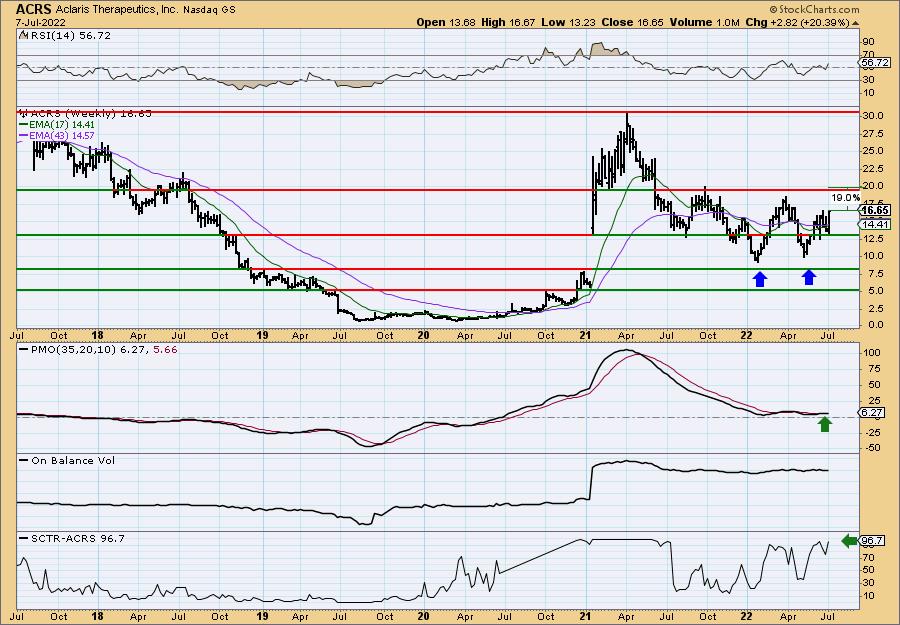Click the 6.27 PMO value tag
The image size is (900, 625).
(x=873, y=413)
